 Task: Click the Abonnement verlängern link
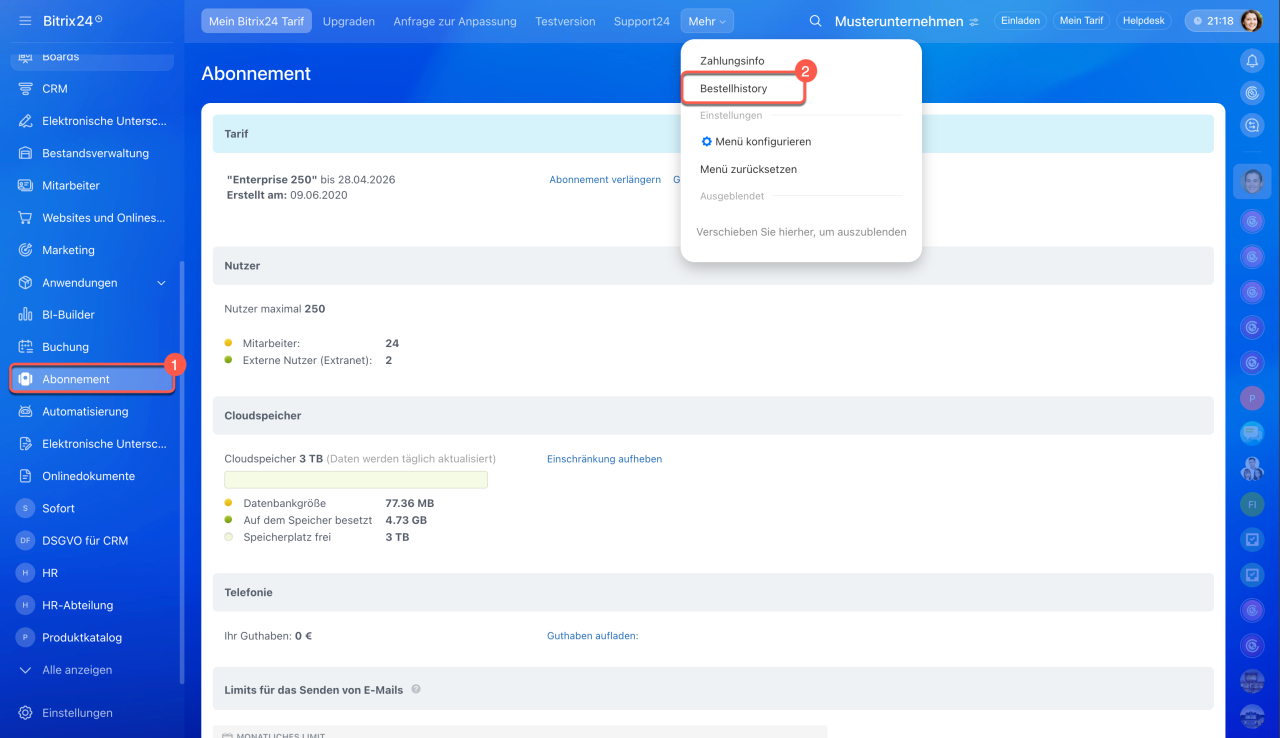605,180
